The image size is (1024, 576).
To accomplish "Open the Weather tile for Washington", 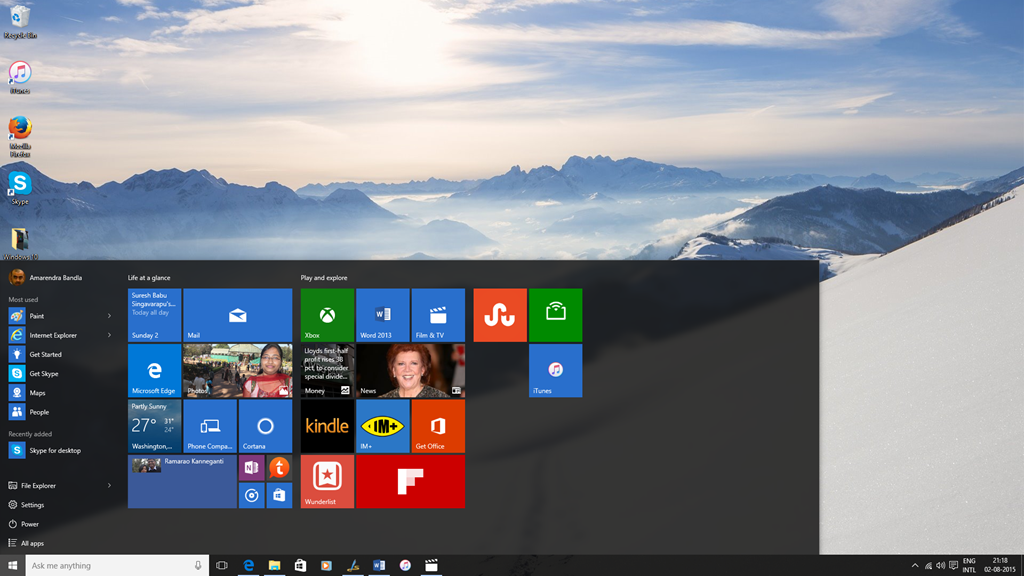I will 154,426.
